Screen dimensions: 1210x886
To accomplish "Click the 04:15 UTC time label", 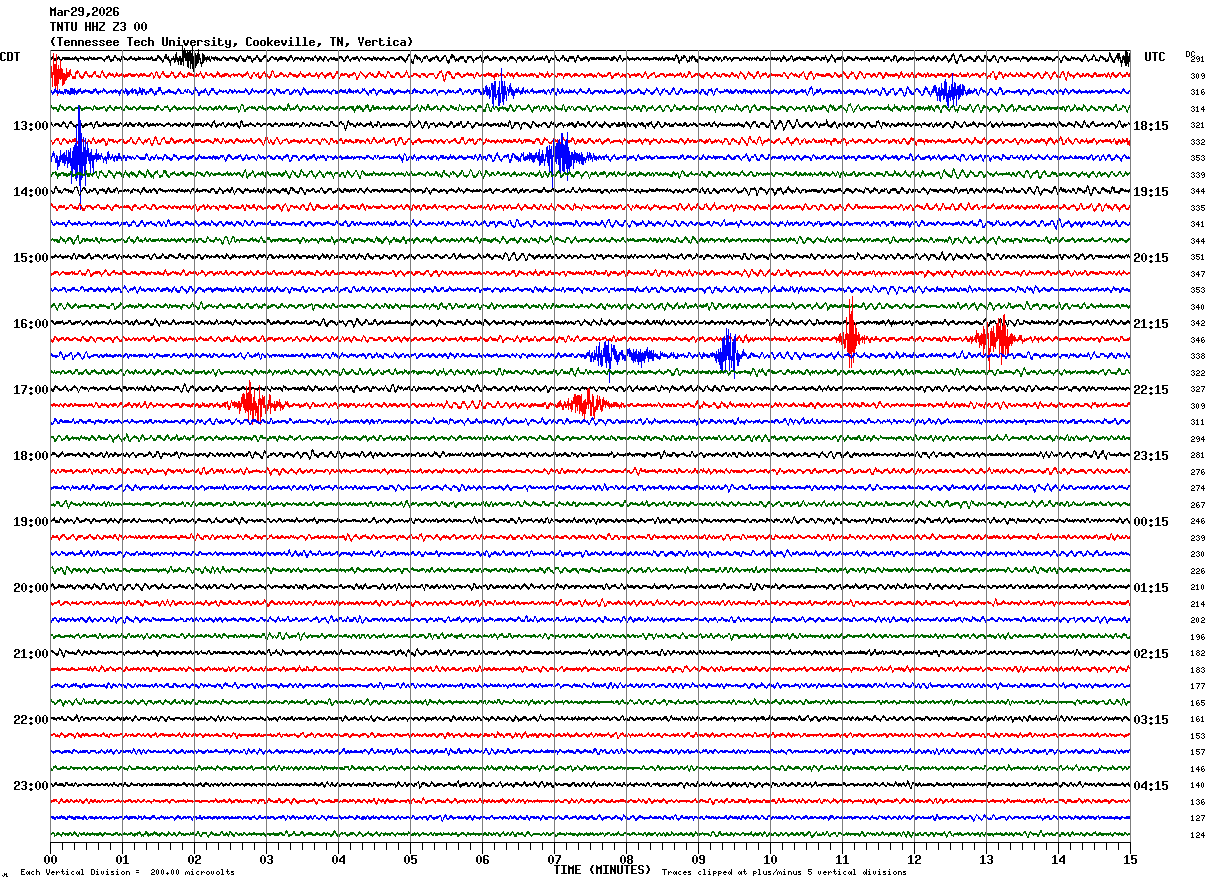I will click(1151, 786).
